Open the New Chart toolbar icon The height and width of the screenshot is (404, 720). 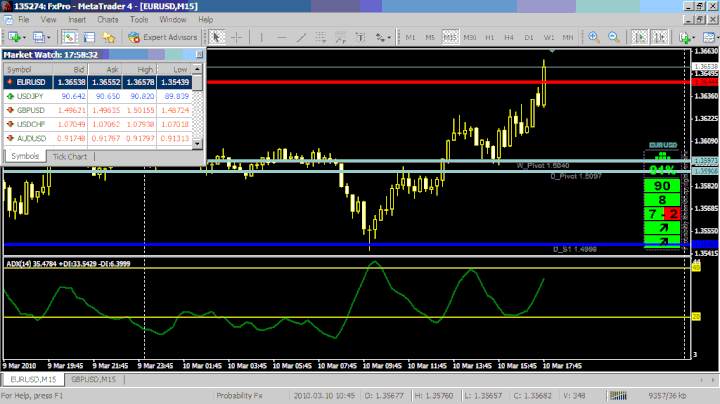click(x=13, y=37)
